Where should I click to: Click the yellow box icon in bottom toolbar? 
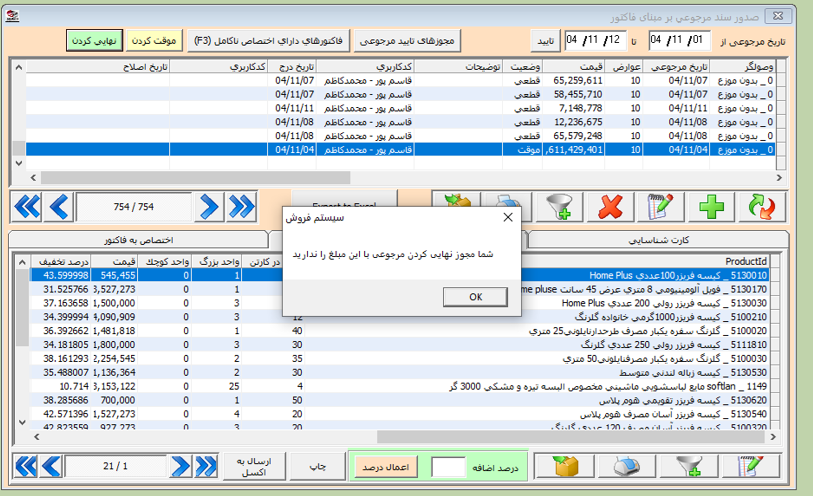click(561, 467)
